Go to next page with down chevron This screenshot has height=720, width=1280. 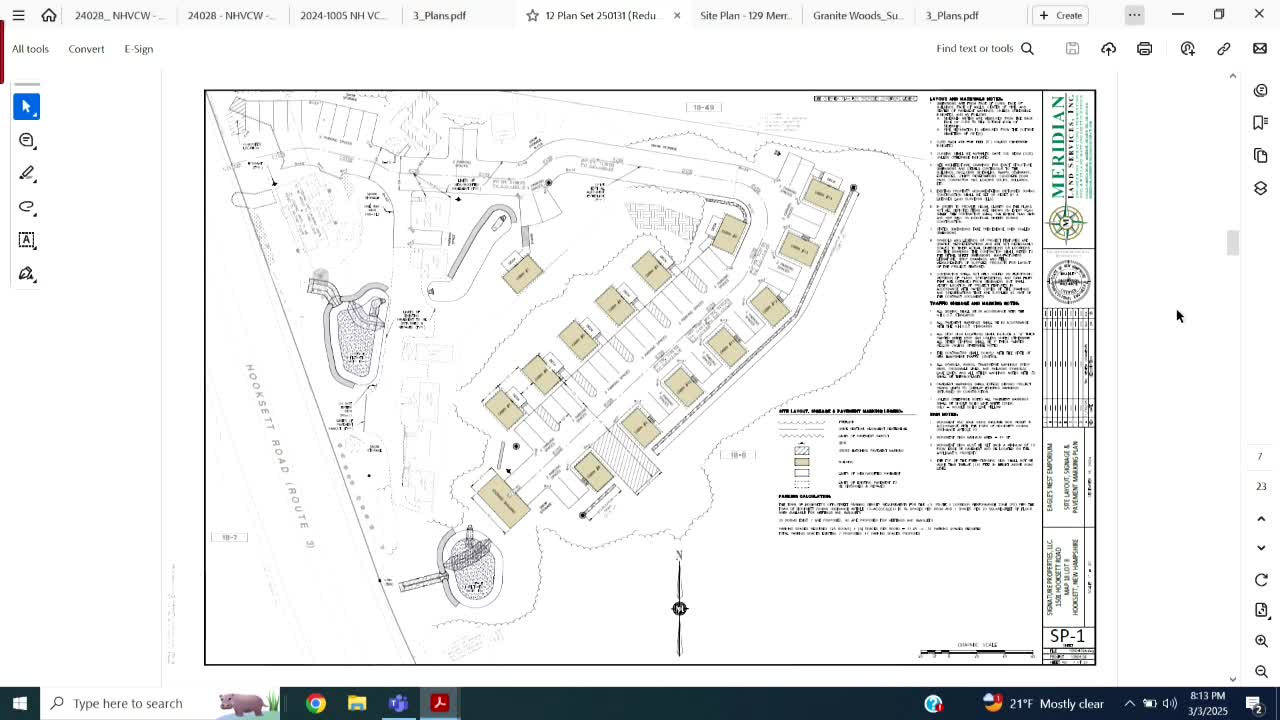1261,548
